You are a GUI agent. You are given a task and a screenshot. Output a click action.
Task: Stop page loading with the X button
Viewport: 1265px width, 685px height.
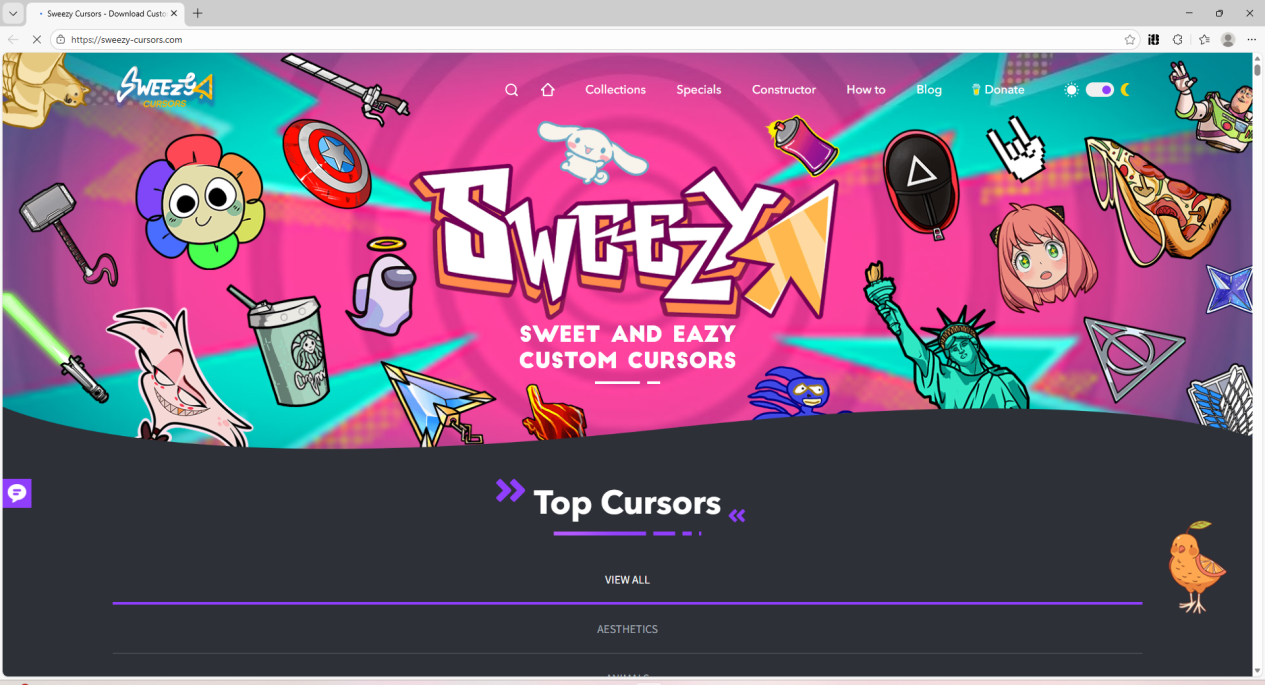[x=36, y=40]
